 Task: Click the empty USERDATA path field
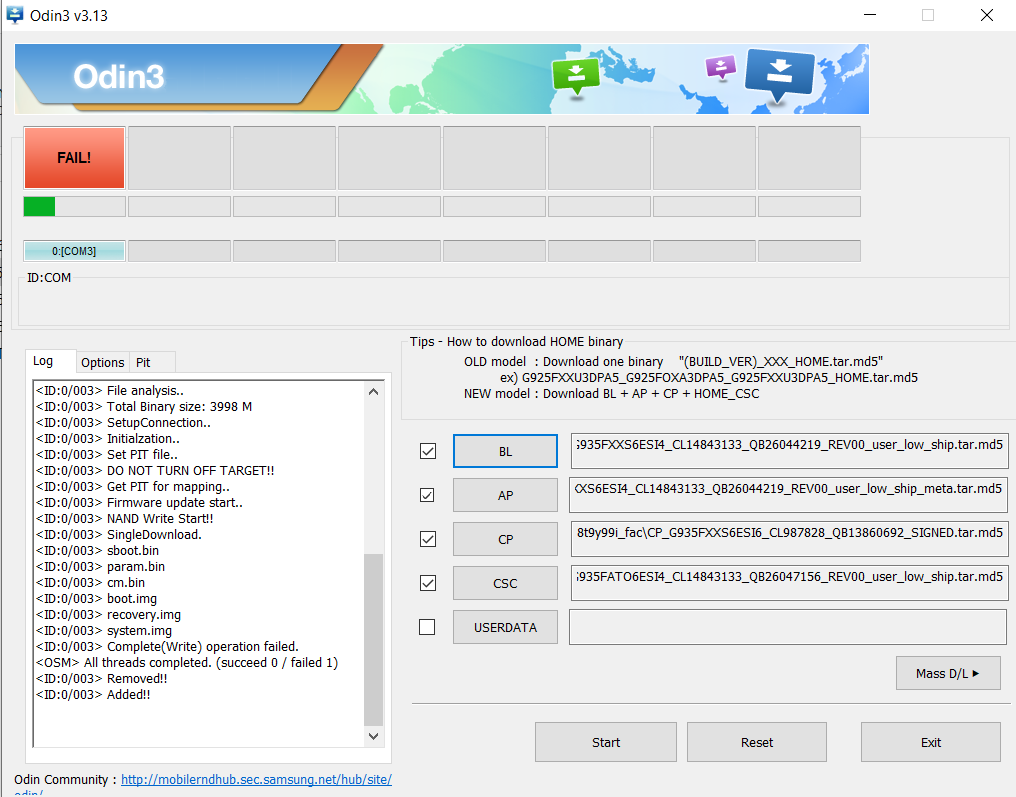point(788,627)
